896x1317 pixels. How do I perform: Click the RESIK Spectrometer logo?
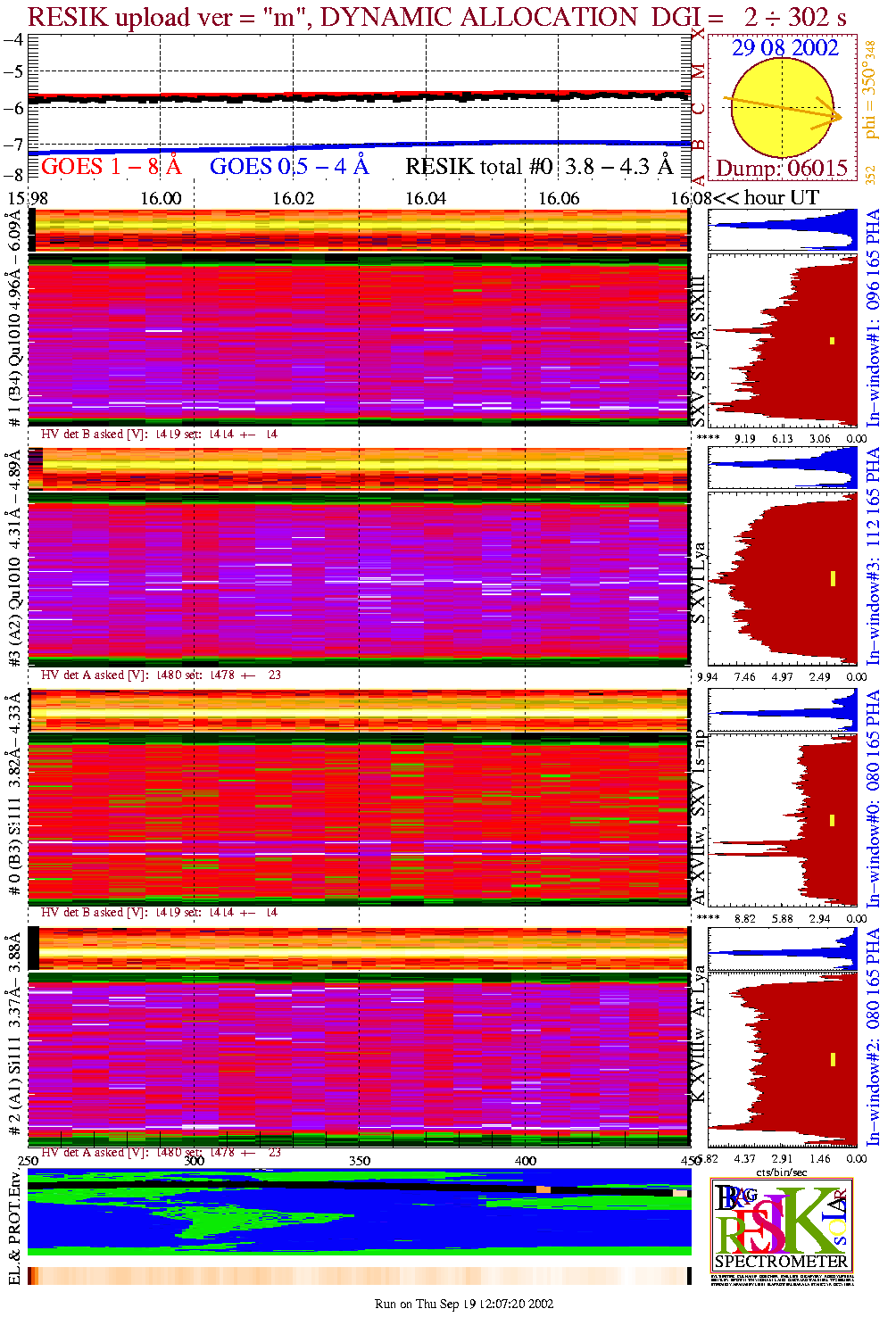(x=782, y=1222)
